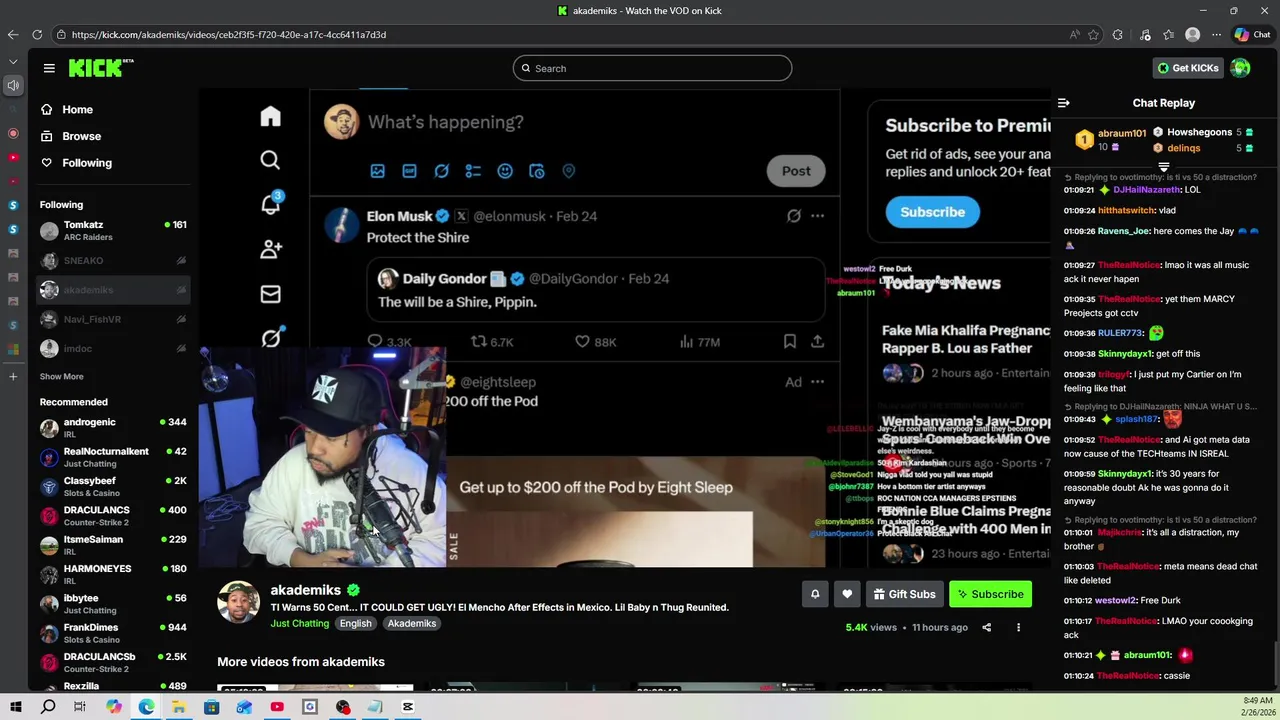Toggle follow heart for akademiks
This screenshot has height=720, width=1280.
click(x=847, y=594)
